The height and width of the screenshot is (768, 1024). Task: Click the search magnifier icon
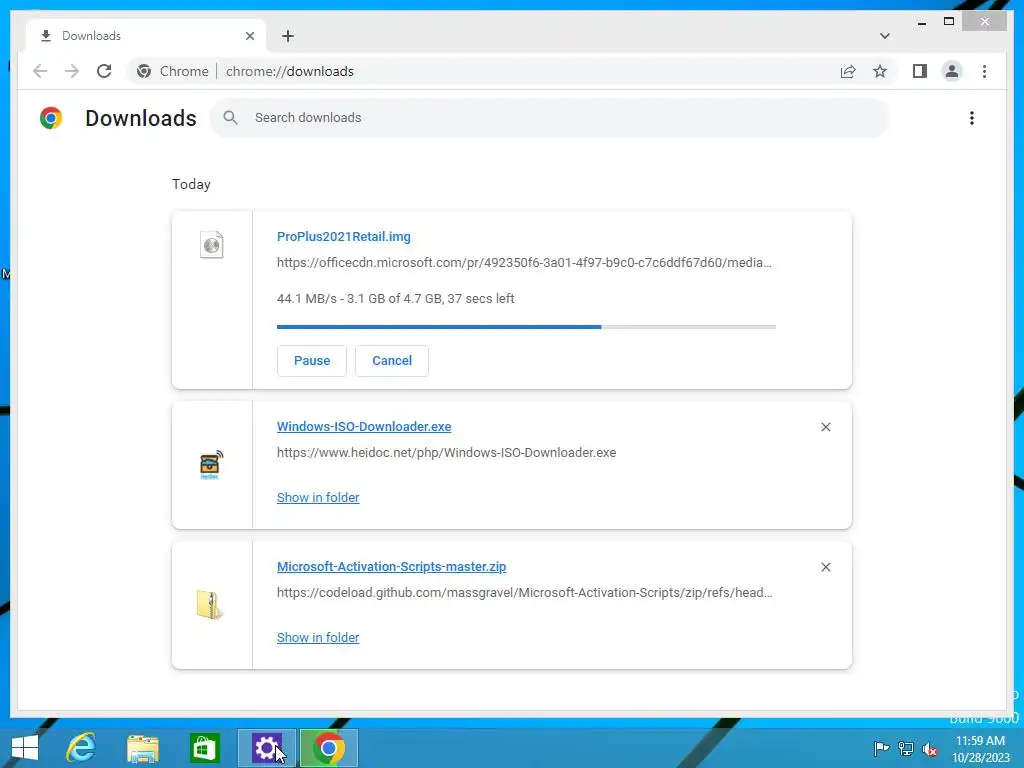coord(230,118)
